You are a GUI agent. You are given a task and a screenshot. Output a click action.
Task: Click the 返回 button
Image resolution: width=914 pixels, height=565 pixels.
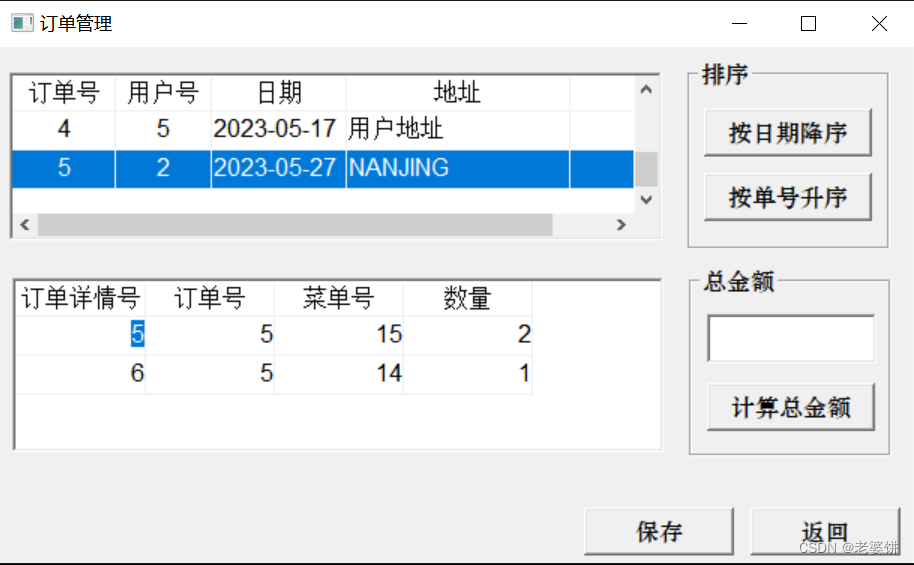tap(825, 531)
